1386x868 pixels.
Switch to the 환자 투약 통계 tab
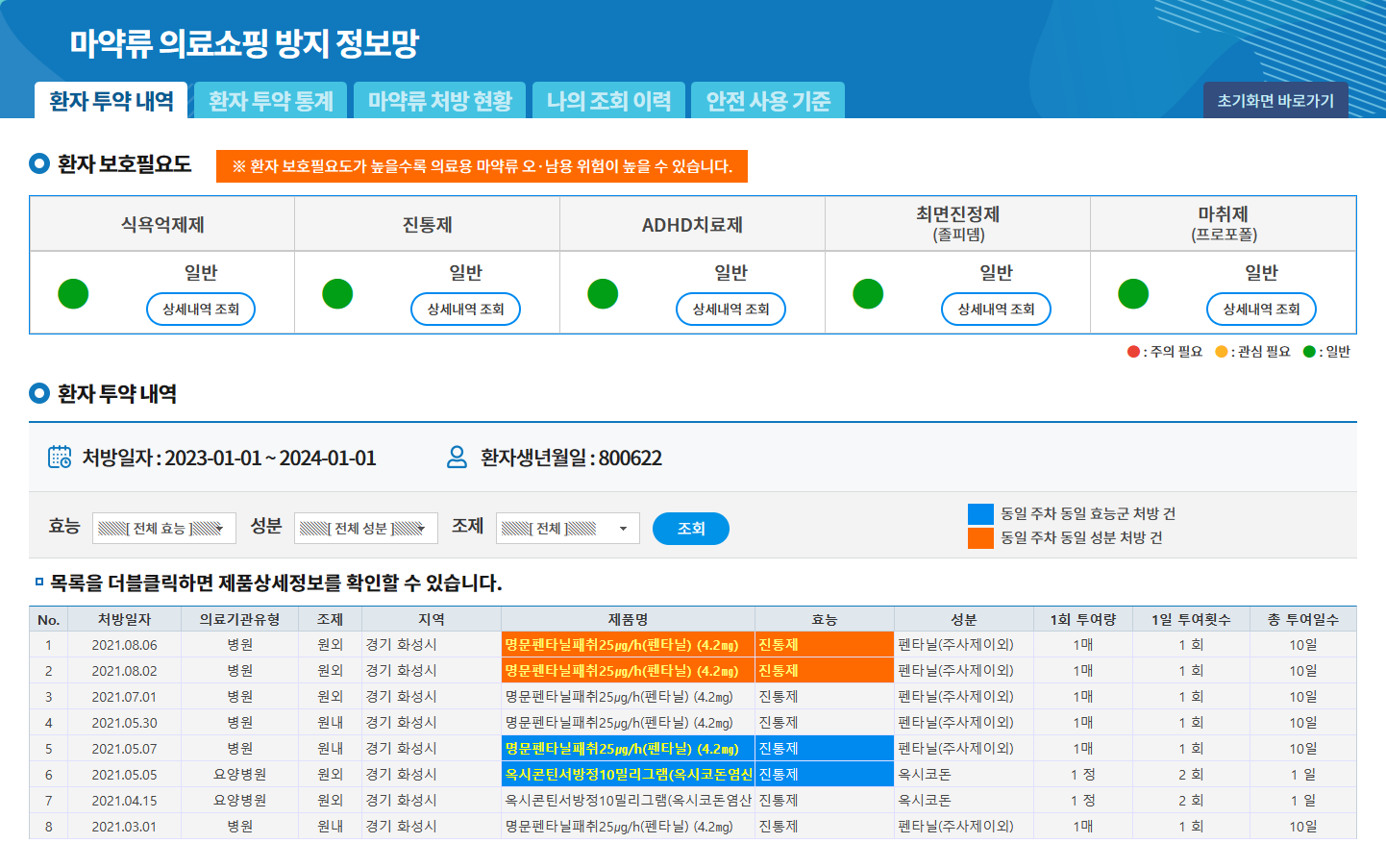coord(271,101)
